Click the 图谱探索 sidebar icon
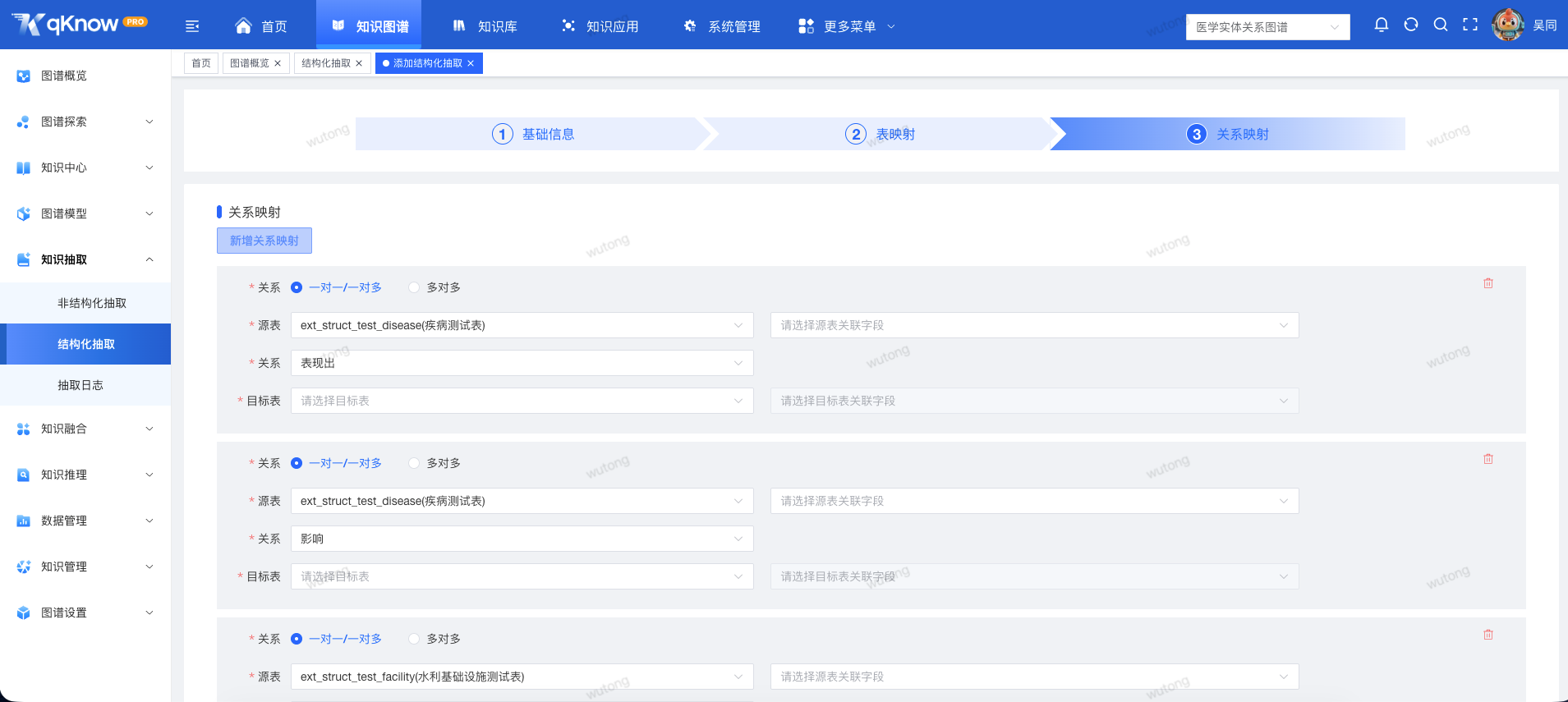 24,122
